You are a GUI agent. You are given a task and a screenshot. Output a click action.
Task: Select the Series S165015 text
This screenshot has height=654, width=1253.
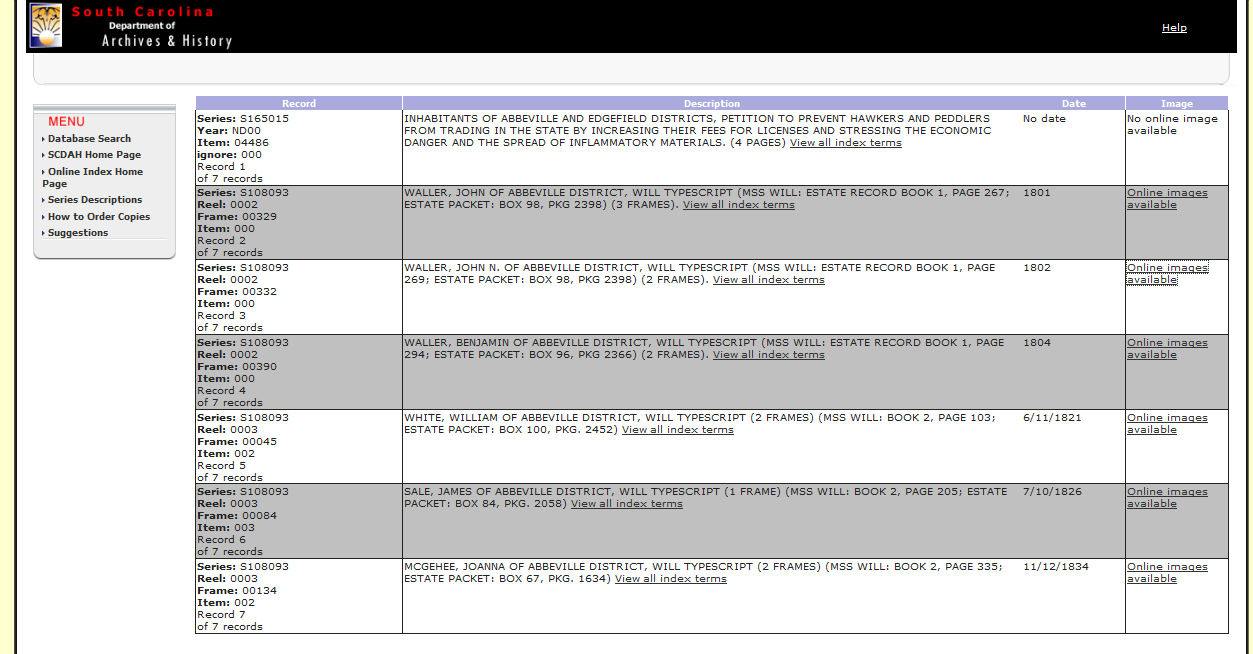pyautogui.click(x=243, y=119)
